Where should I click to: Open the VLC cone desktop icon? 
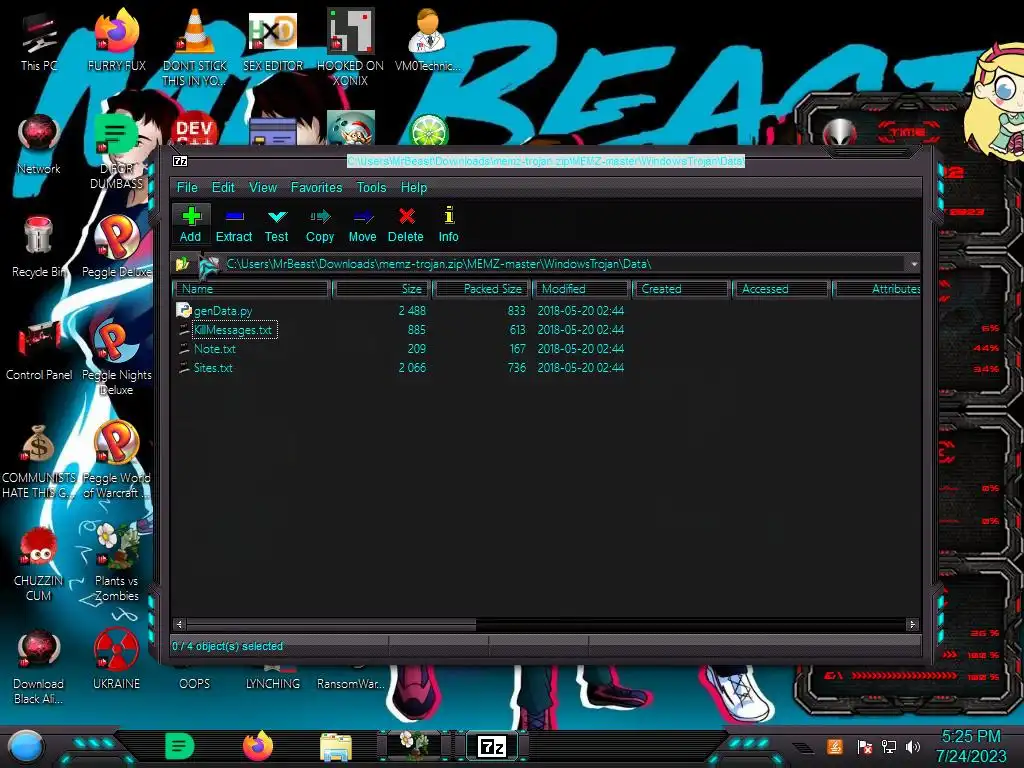pos(195,48)
